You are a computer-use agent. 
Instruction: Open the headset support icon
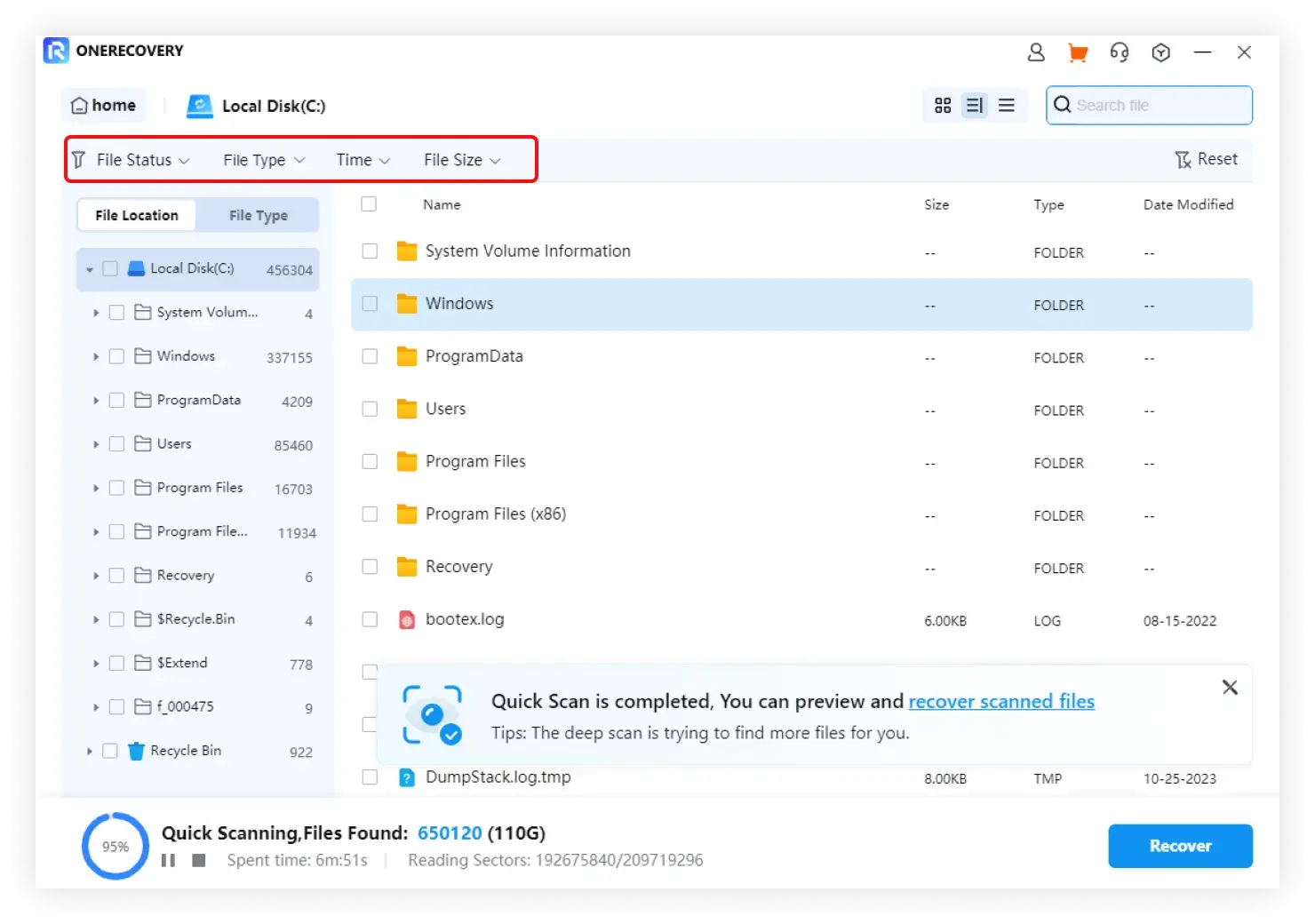(x=1119, y=52)
